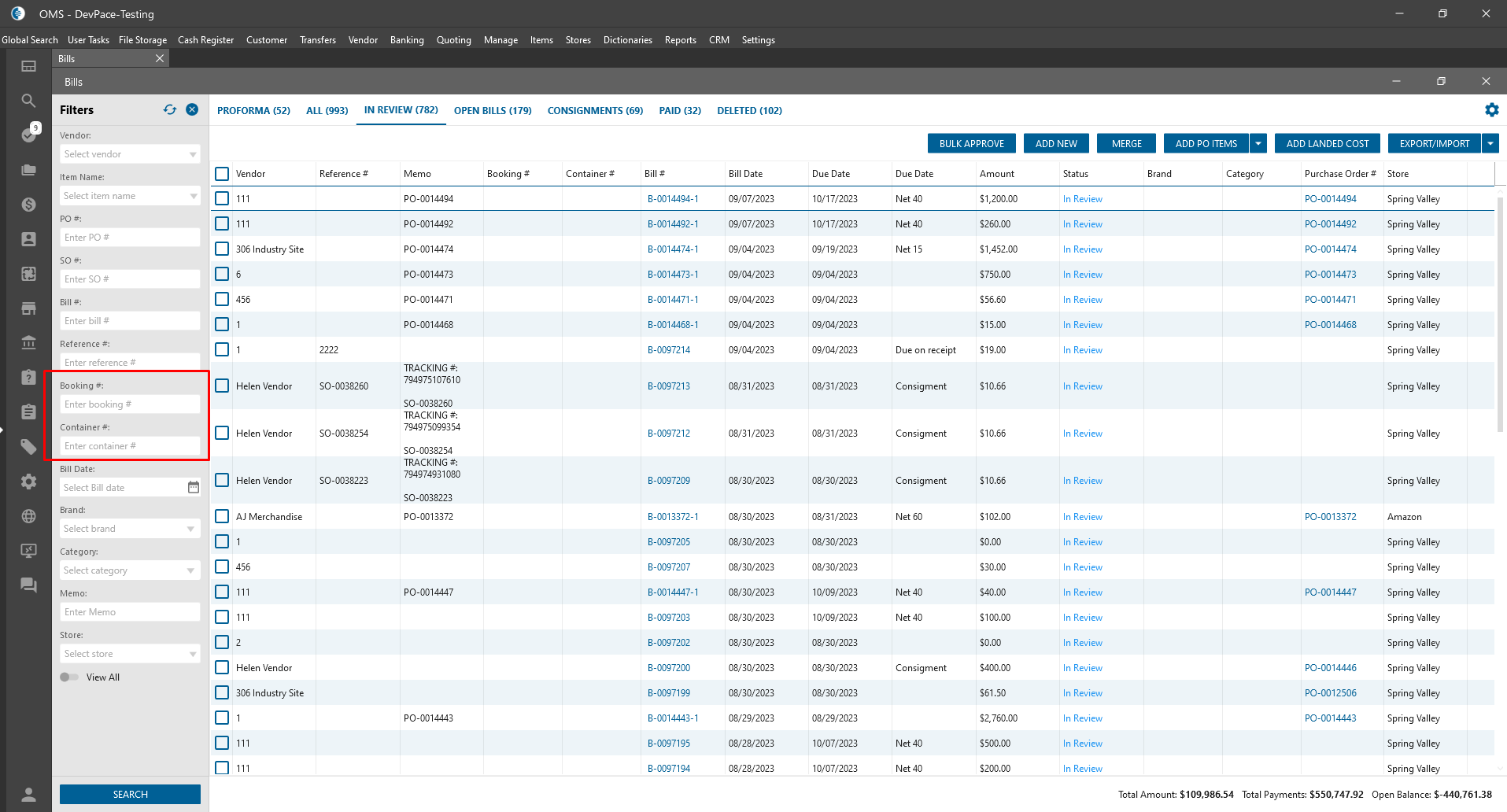
Task: Enable the View All toggle
Action: click(69, 677)
